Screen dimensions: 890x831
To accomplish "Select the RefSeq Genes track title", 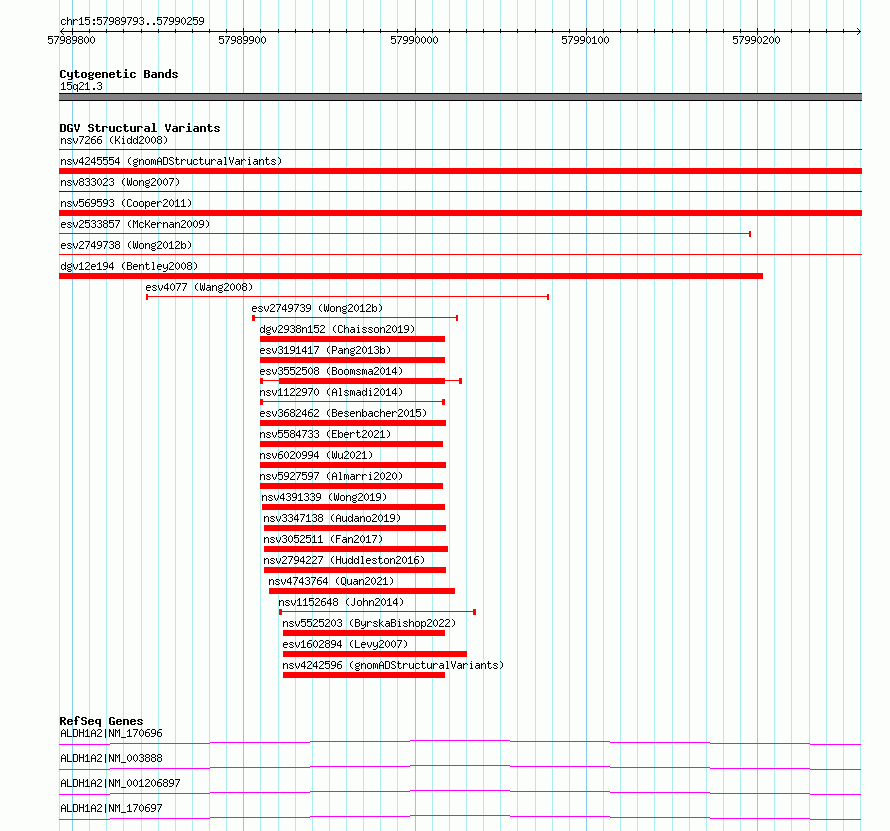I will pos(101,721).
